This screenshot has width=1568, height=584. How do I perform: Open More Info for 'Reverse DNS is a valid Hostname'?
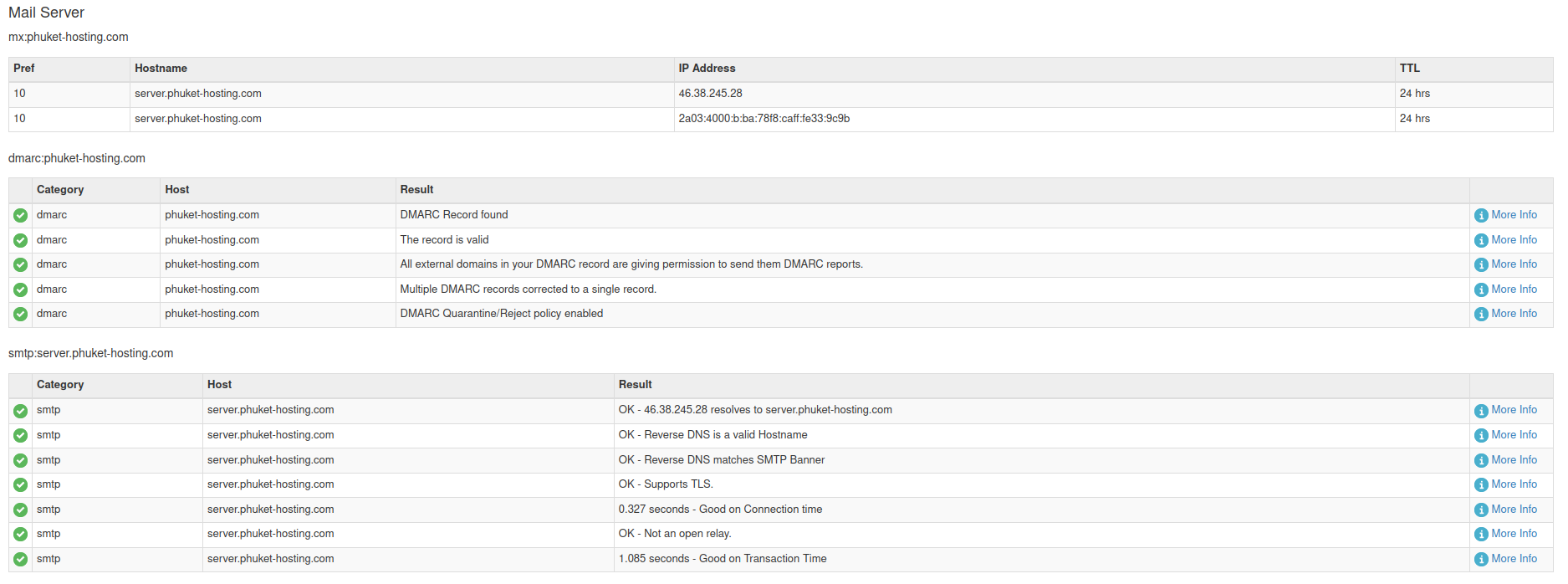click(1514, 435)
